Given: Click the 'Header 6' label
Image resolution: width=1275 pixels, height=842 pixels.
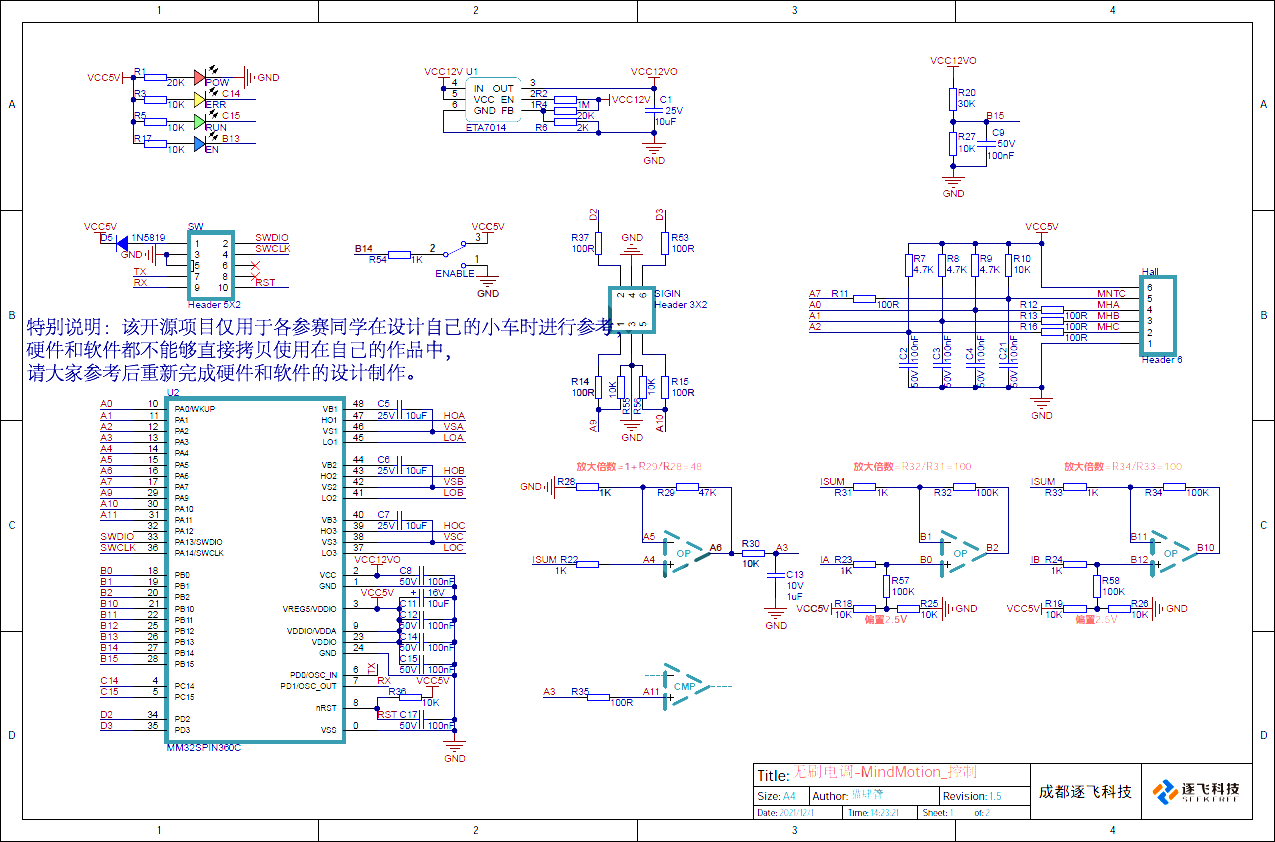Looking at the screenshot, I should [1161, 360].
